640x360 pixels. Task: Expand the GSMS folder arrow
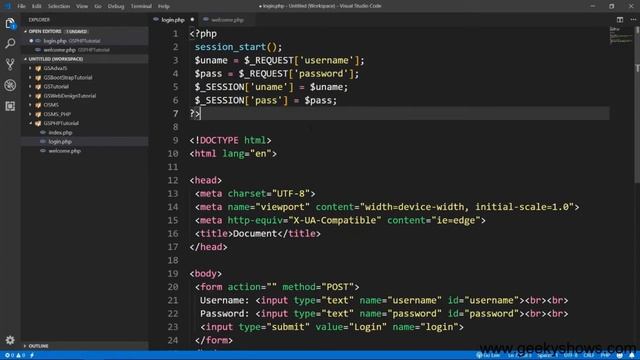30,105
